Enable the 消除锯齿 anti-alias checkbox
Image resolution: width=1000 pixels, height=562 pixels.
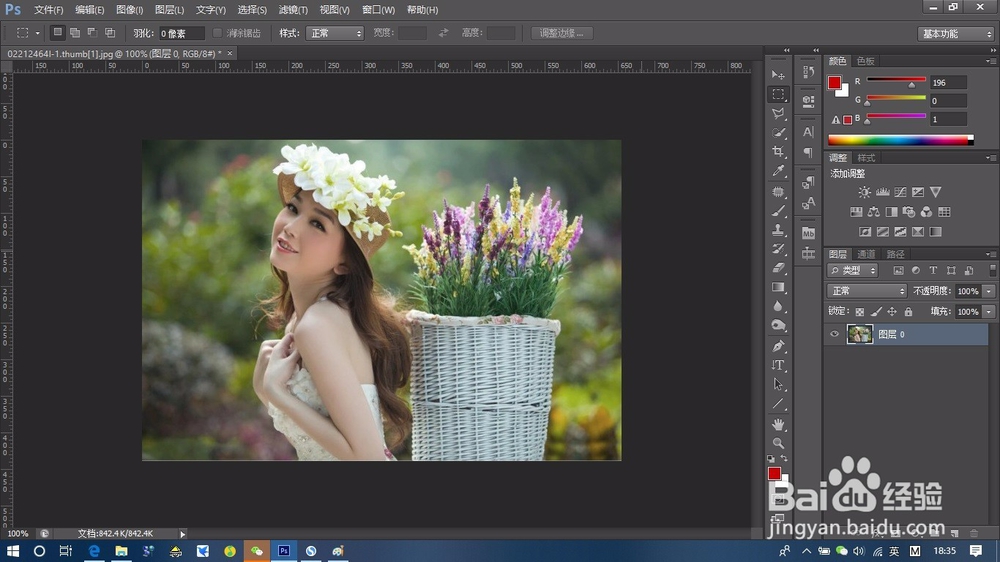coord(218,33)
